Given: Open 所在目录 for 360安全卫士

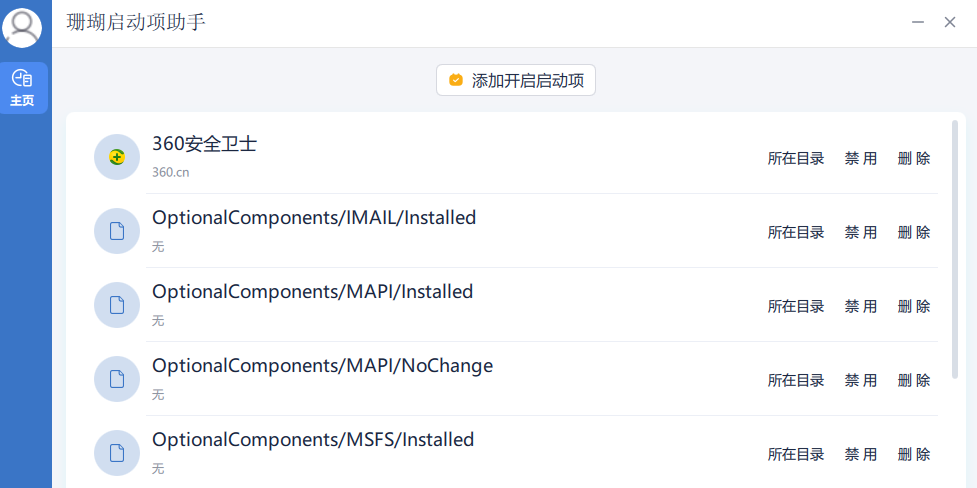Looking at the screenshot, I should point(796,158).
